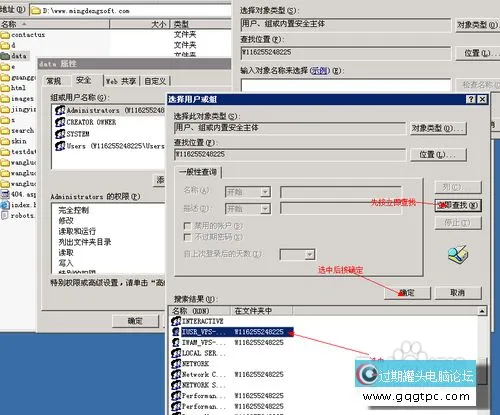500x415 pixels.
Task: Select 列出文件夹目录 permission row
Action: (x=85, y=242)
